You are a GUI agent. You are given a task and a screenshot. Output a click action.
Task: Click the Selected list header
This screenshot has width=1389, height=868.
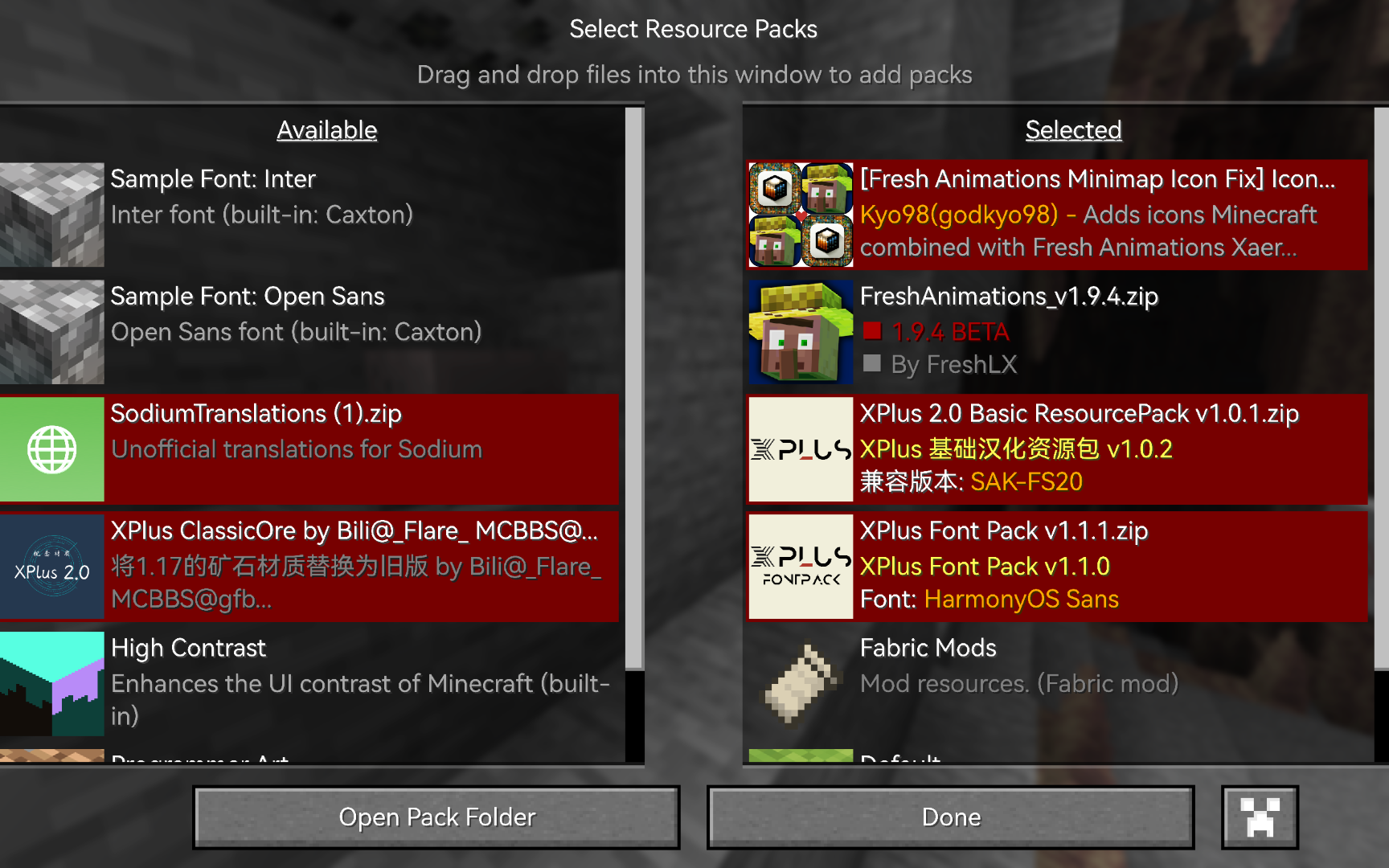tap(1073, 130)
